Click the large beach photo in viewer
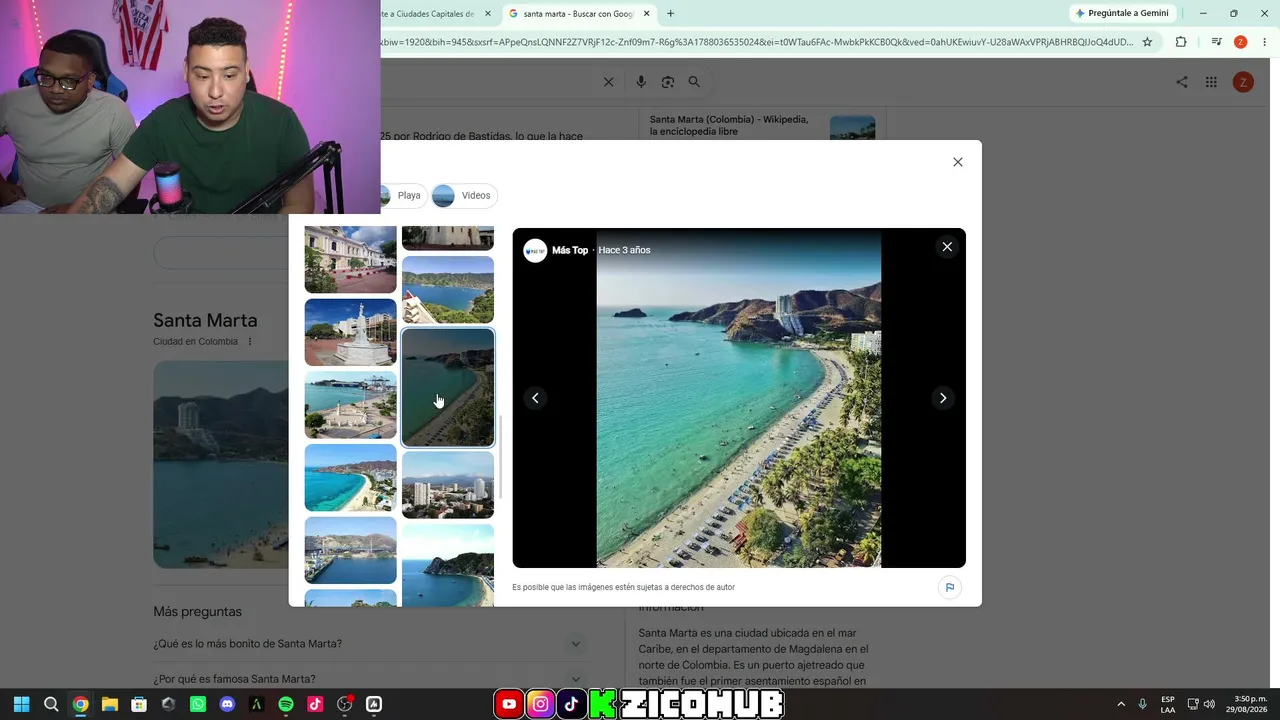Image resolution: width=1280 pixels, height=720 pixels. pyautogui.click(x=739, y=398)
